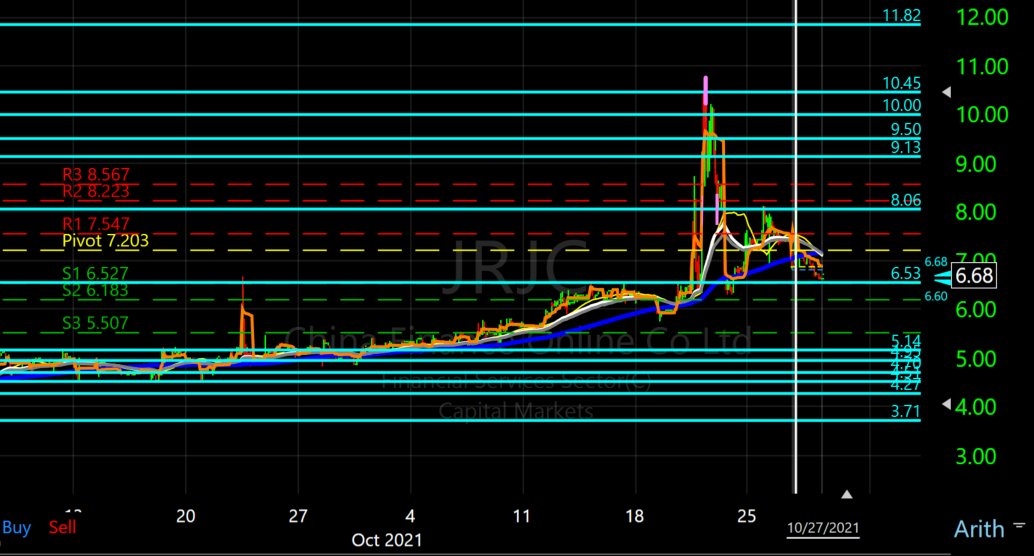Click the 10.00 horizontal line label
This screenshot has width=1034, height=556.
point(901,106)
